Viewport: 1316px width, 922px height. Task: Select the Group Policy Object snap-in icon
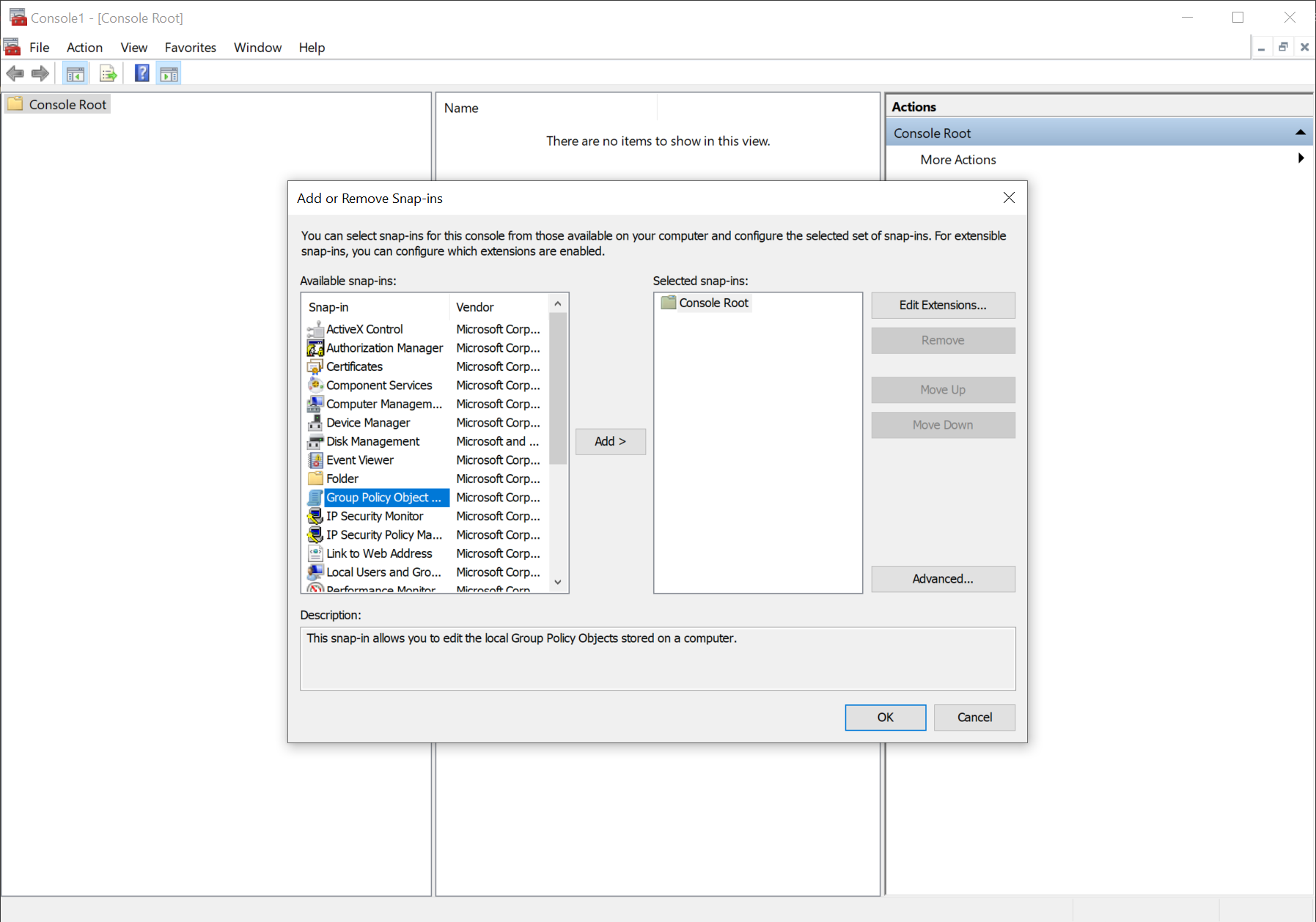pyautogui.click(x=315, y=498)
